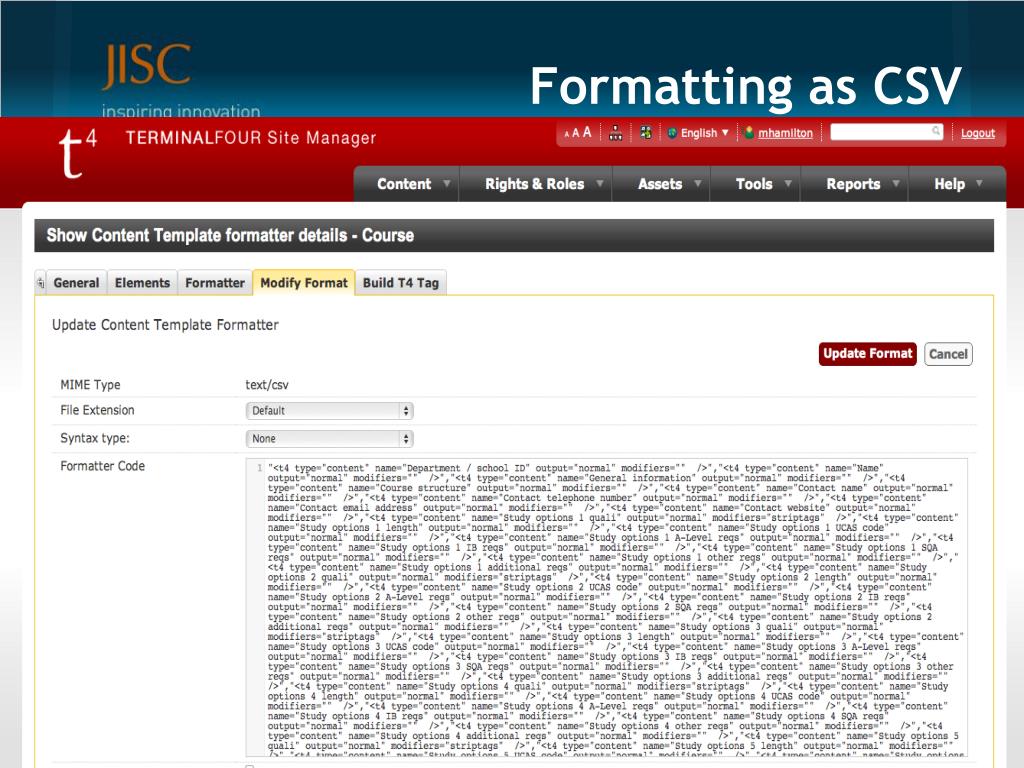Open the mhamilton user link
The height and width of the screenshot is (768, 1024).
(x=785, y=133)
